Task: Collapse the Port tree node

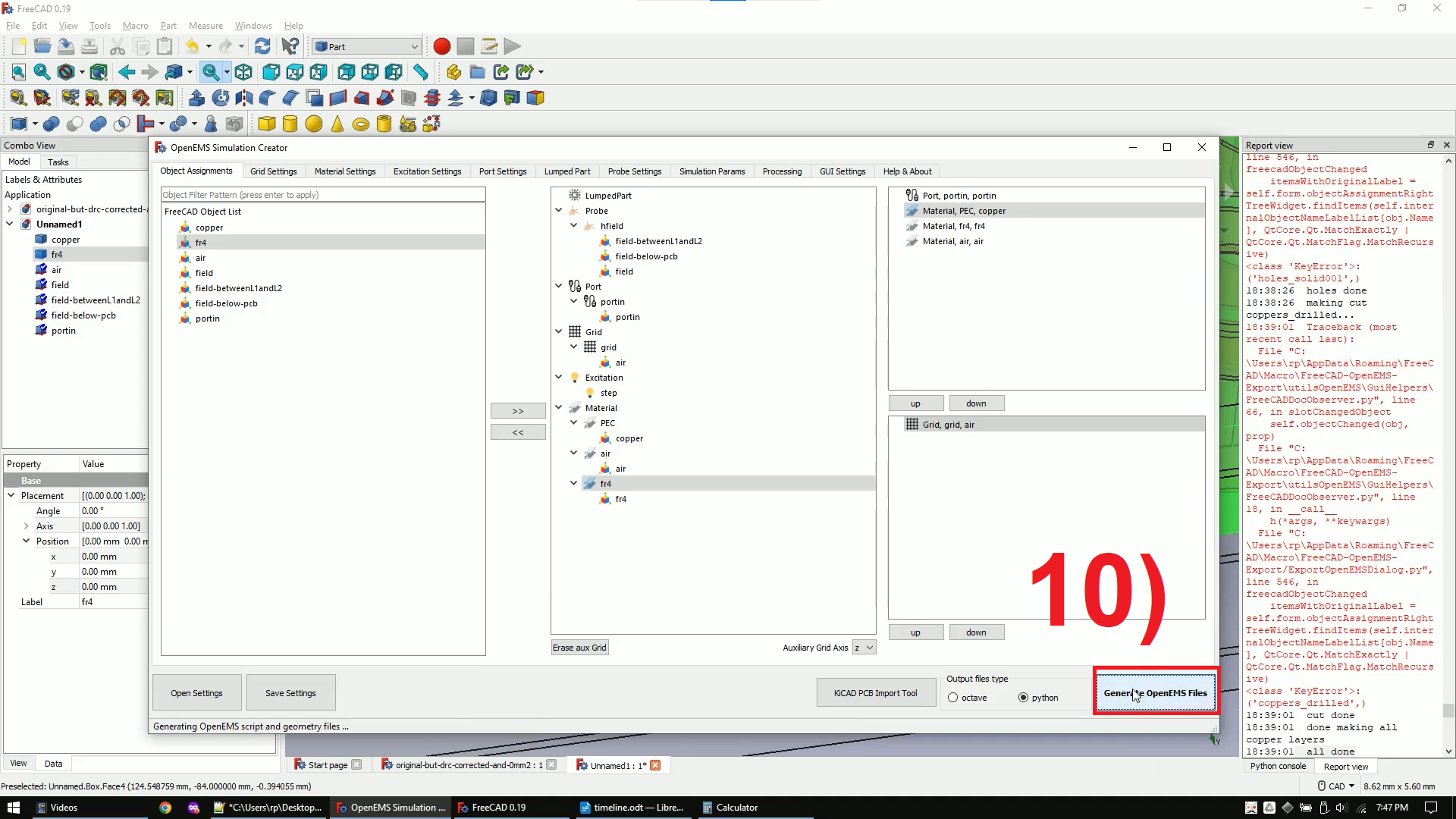Action: [559, 287]
